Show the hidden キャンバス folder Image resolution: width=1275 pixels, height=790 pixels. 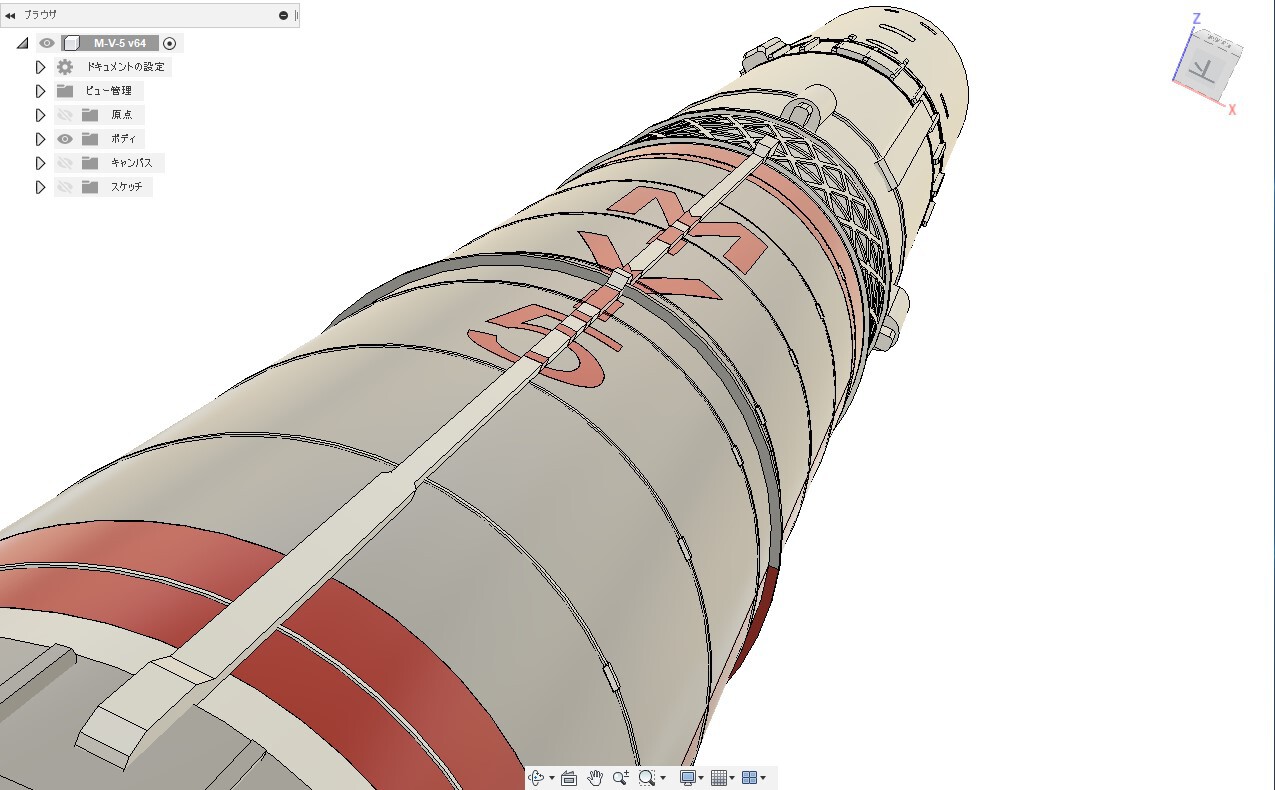[65, 163]
